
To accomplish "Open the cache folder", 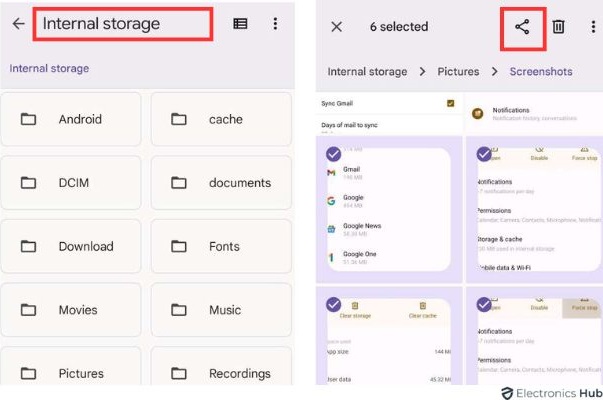I will (221, 119).
